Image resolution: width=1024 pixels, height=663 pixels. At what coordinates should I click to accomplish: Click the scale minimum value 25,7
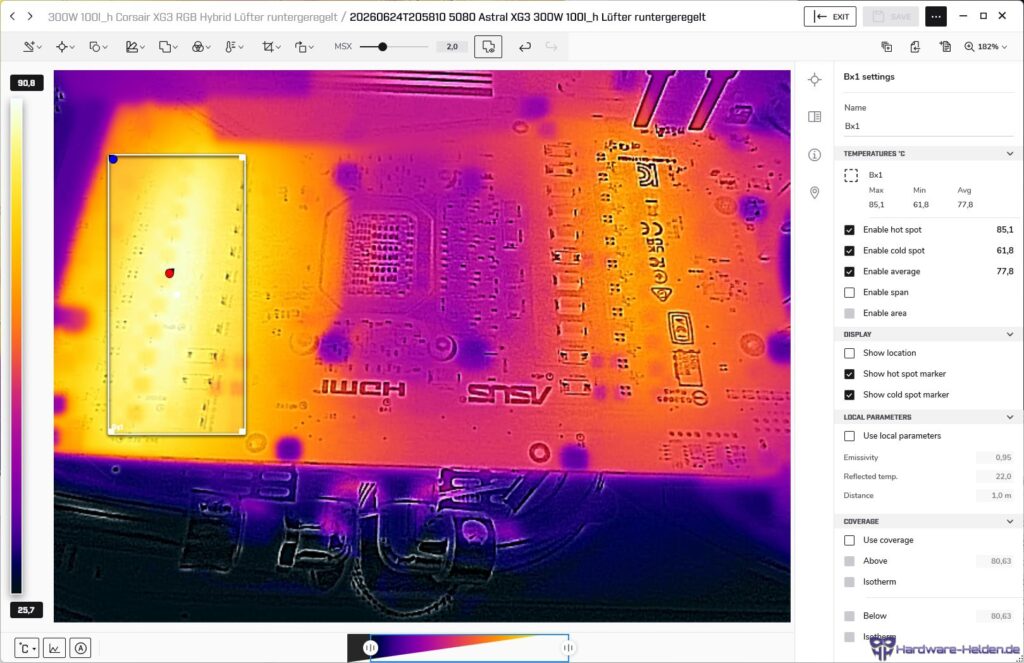27,610
